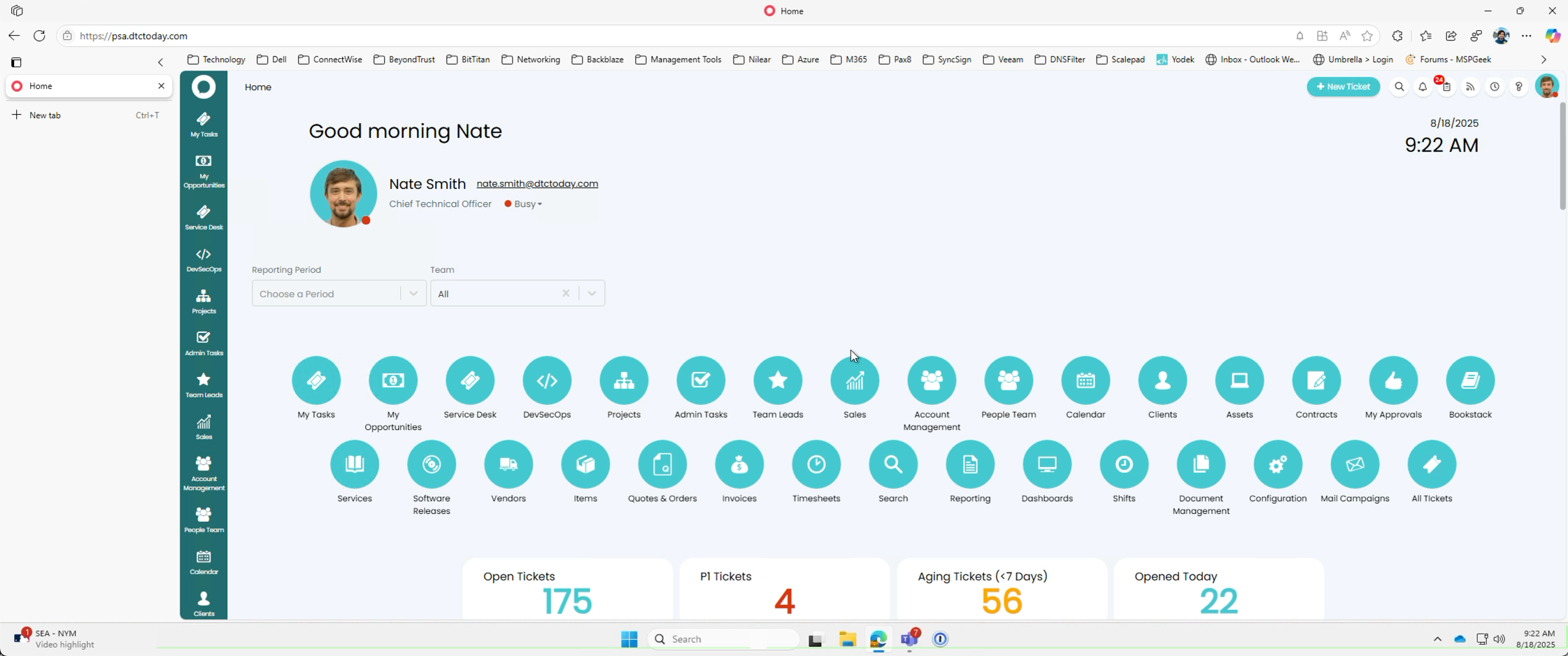Open Microsoft Teams from the taskbar
This screenshot has width=1568, height=656.
[909, 639]
